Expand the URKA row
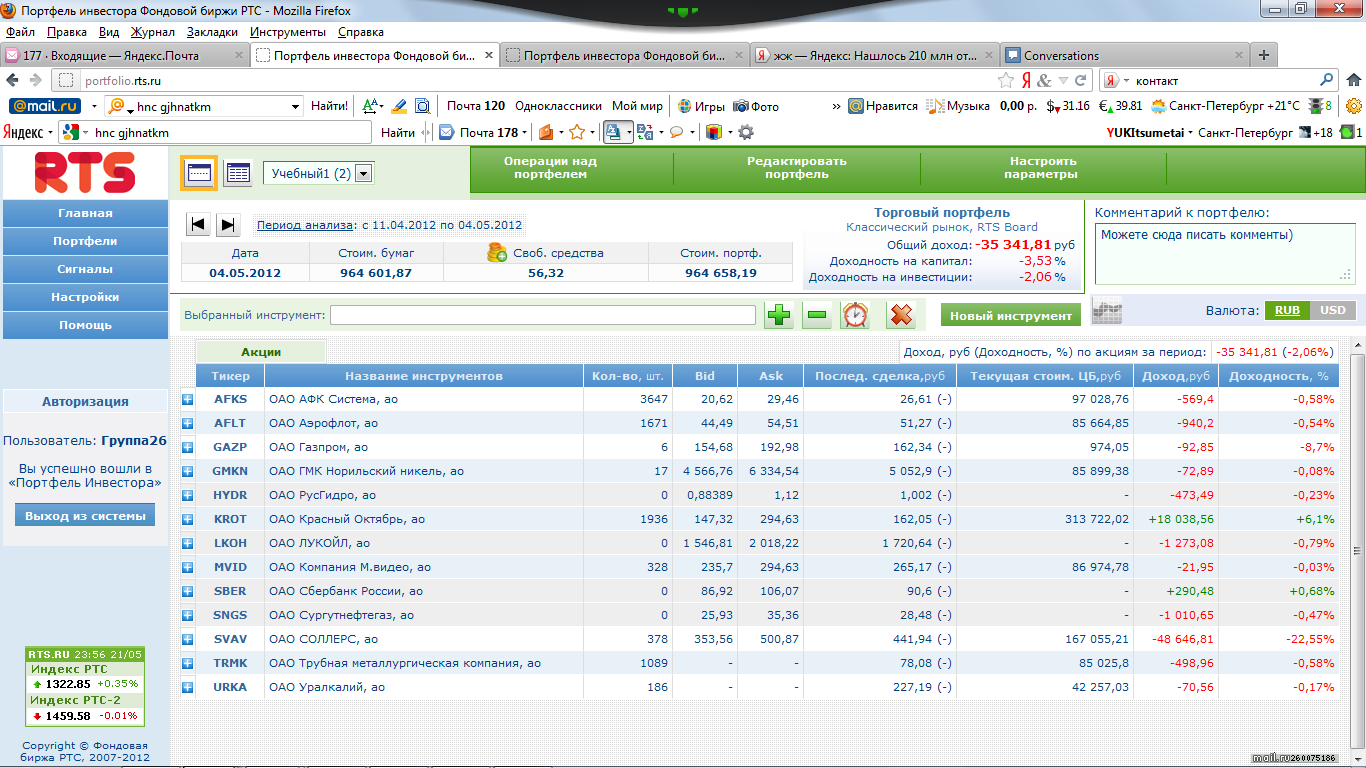The image size is (1366, 768). click(187, 687)
